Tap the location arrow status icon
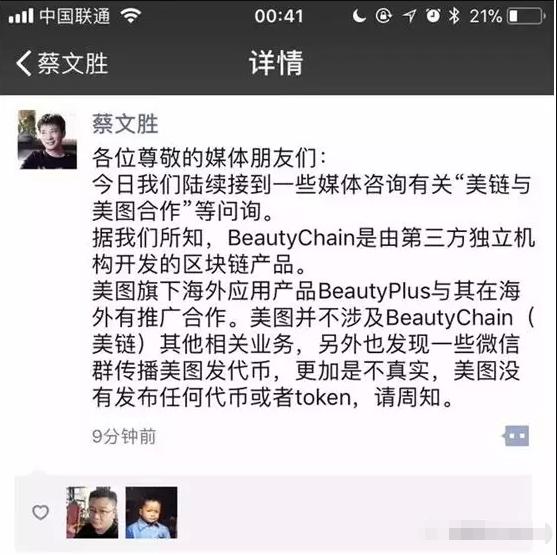The height and width of the screenshot is (555, 557). click(x=409, y=16)
